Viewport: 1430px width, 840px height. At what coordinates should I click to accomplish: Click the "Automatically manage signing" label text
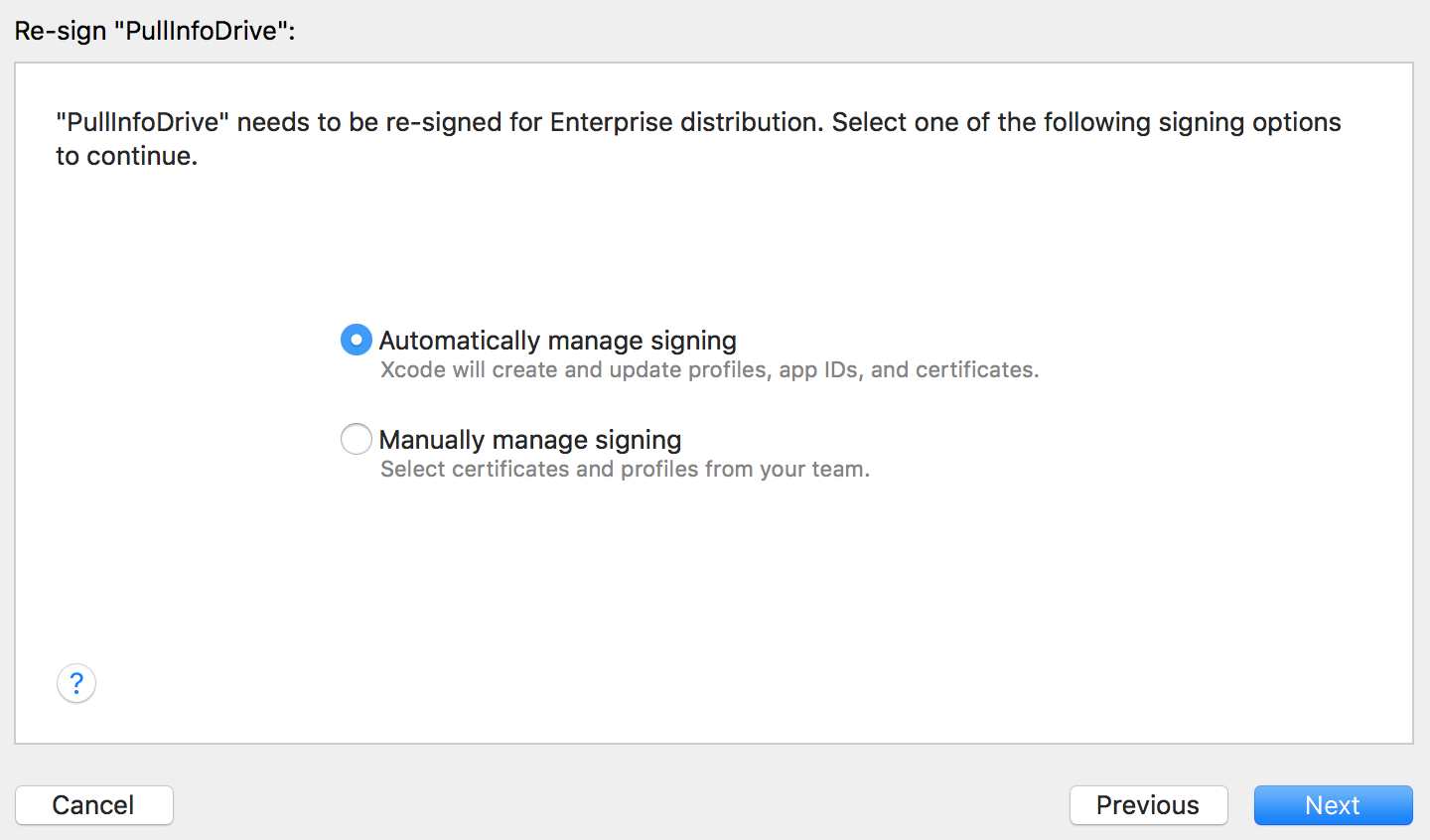tap(558, 341)
